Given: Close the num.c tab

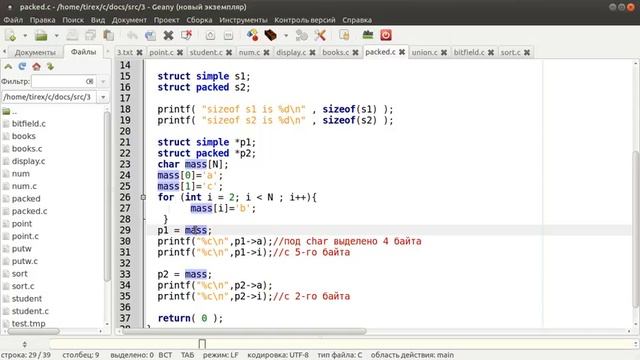Looking at the screenshot, I should [267, 52].
